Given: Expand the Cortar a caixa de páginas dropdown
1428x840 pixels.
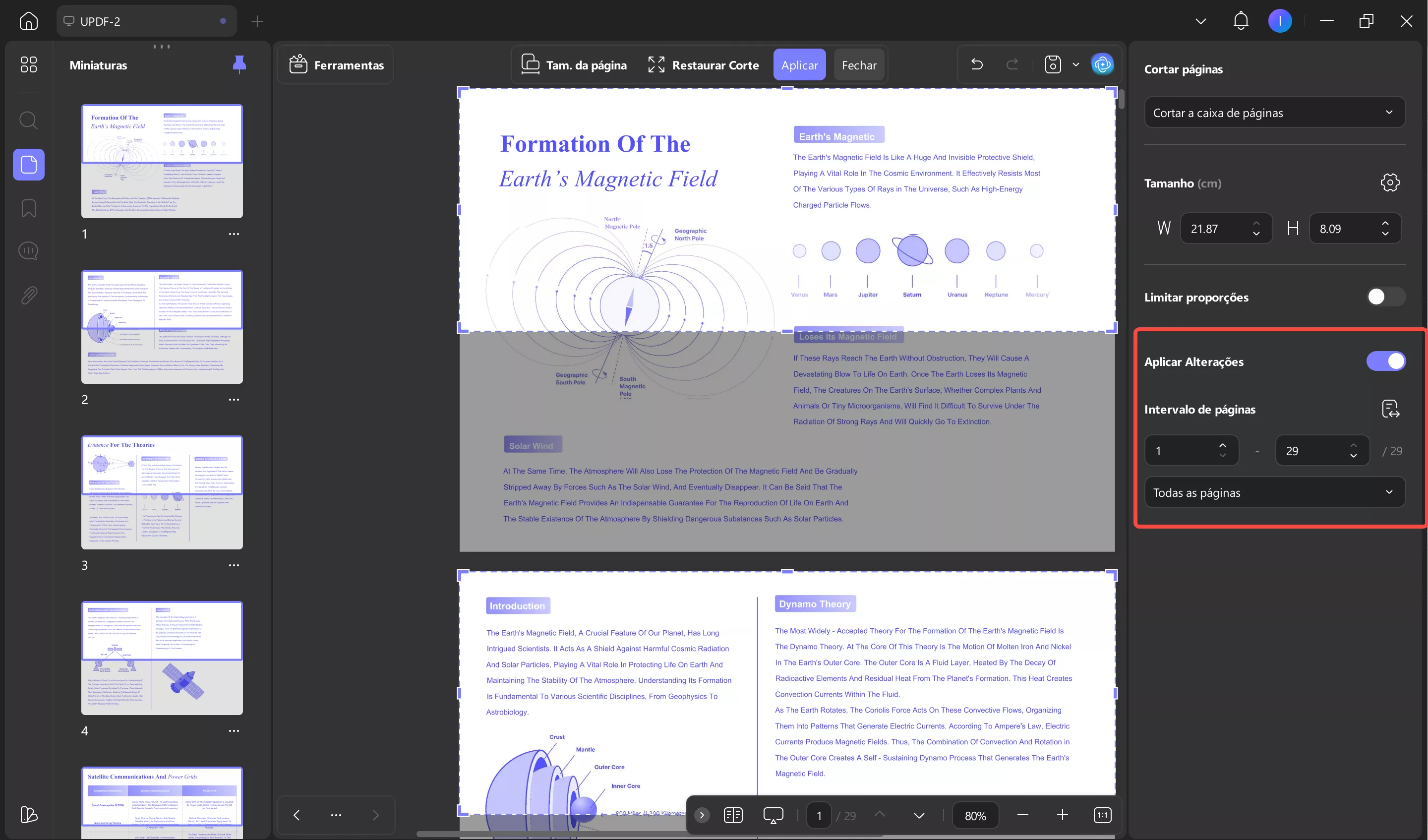Looking at the screenshot, I should 1274,113.
